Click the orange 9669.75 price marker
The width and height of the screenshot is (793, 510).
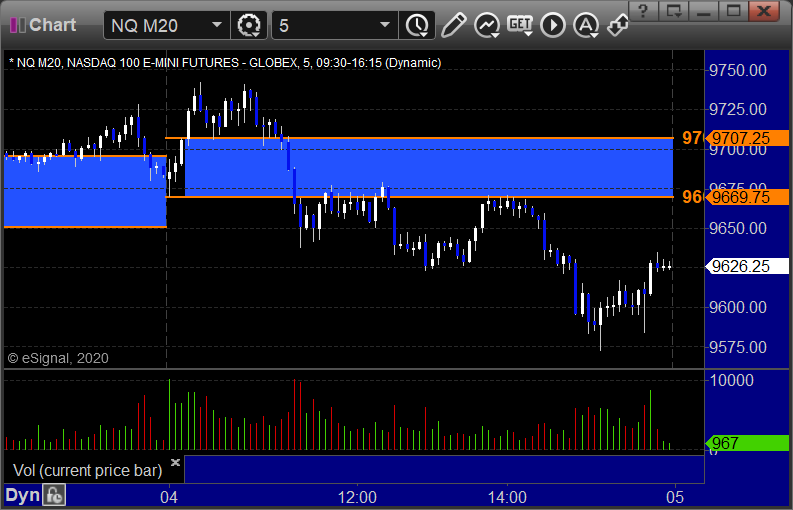(747, 197)
